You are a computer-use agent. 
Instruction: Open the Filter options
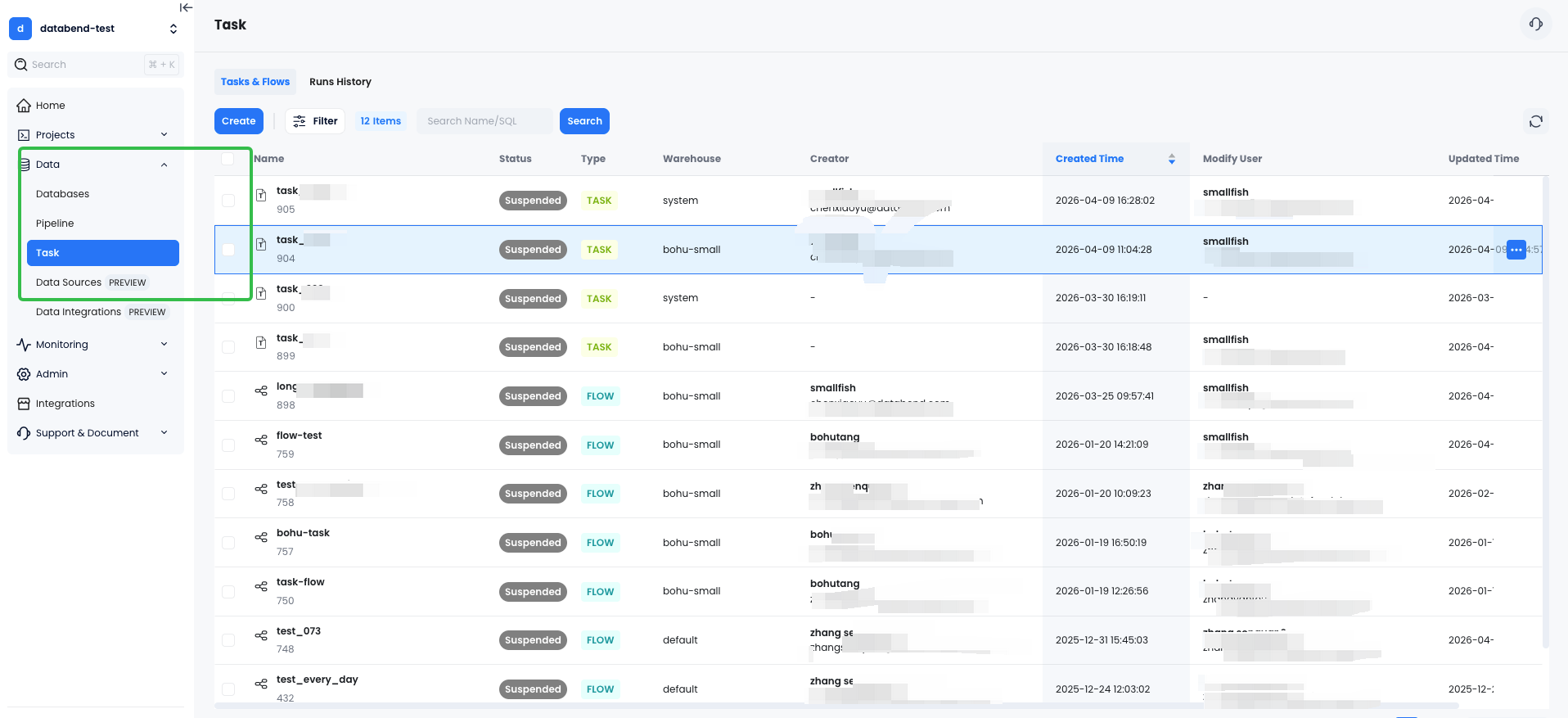(315, 121)
